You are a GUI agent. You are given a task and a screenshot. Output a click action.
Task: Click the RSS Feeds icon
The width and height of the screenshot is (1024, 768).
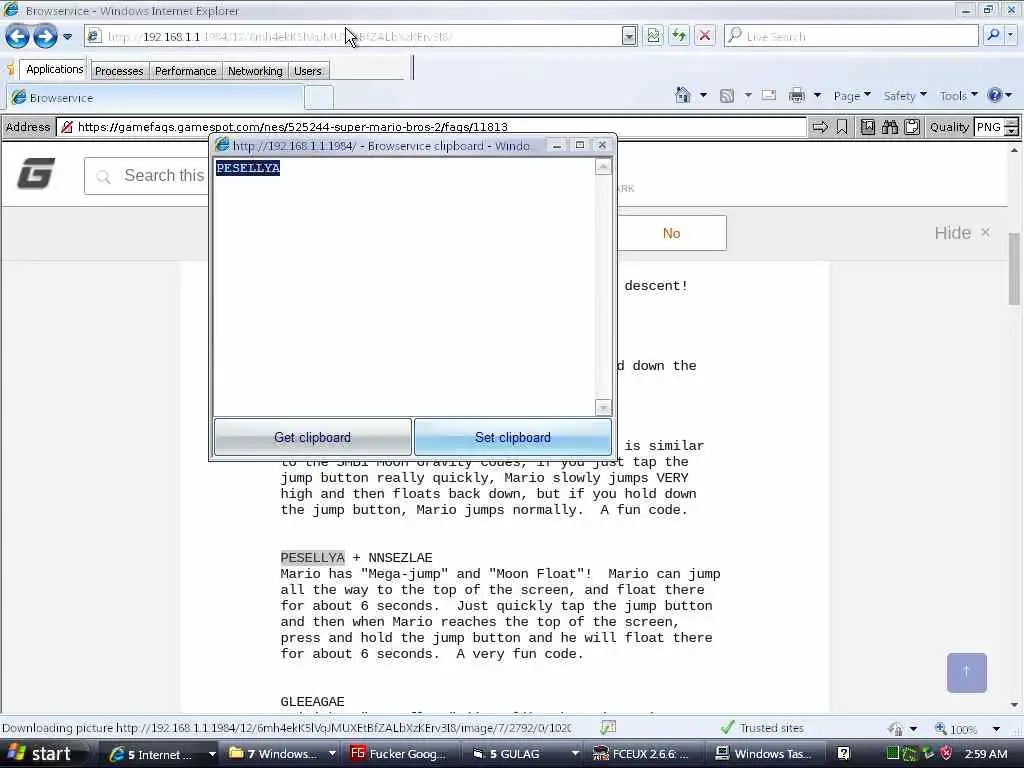click(x=727, y=96)
